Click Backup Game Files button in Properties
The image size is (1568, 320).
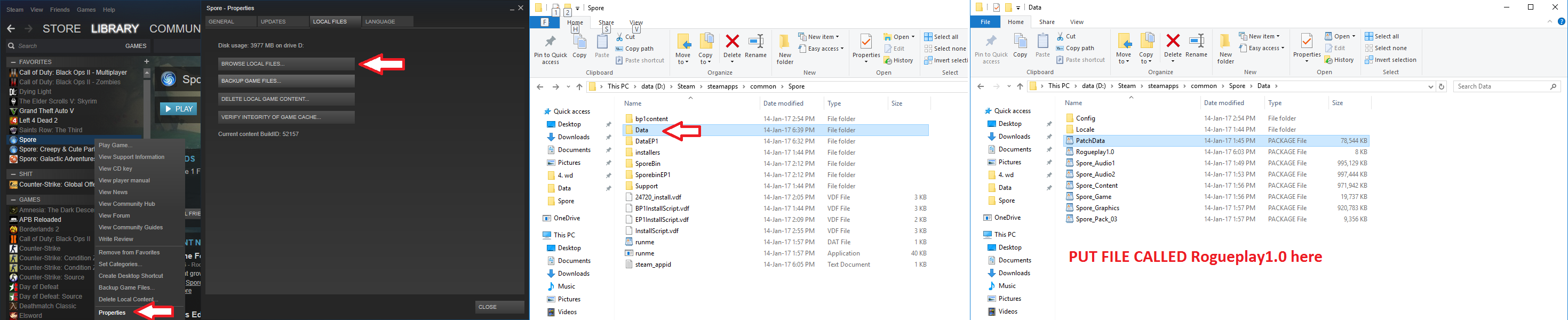[286, 81]
